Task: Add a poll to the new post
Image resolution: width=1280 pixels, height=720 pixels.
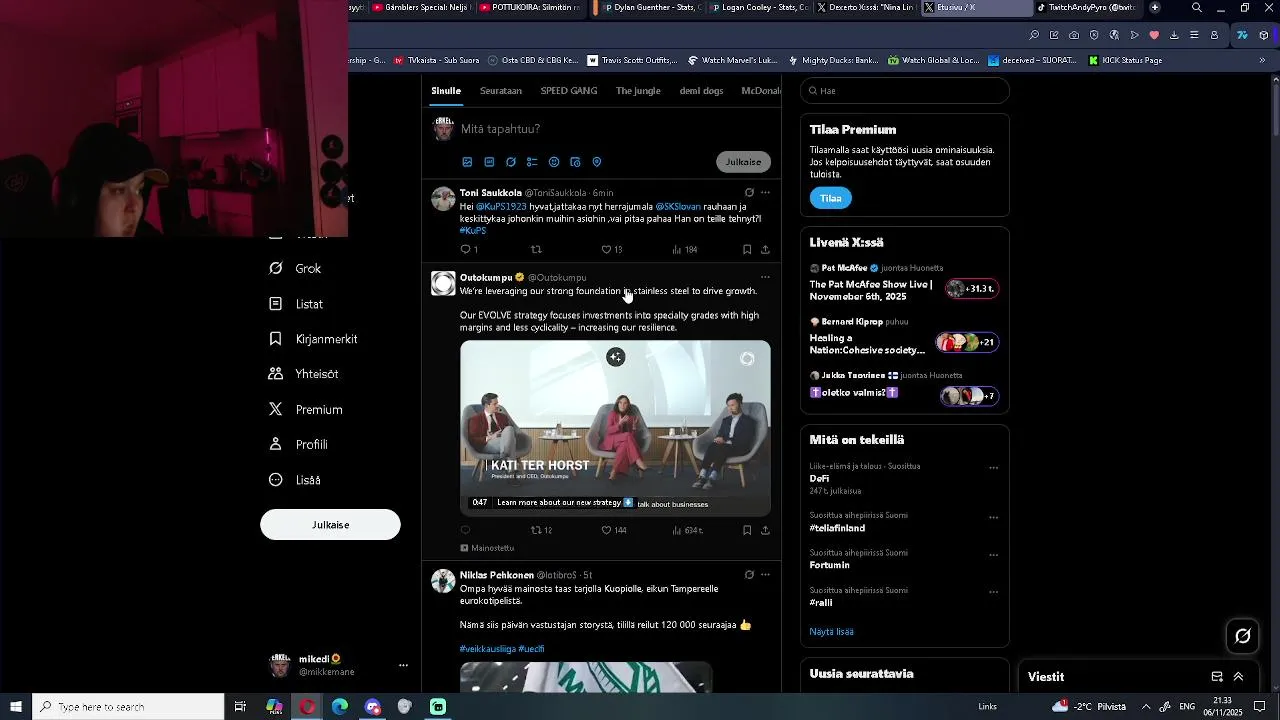Action: pyautogui.click(x=532, y=162)
